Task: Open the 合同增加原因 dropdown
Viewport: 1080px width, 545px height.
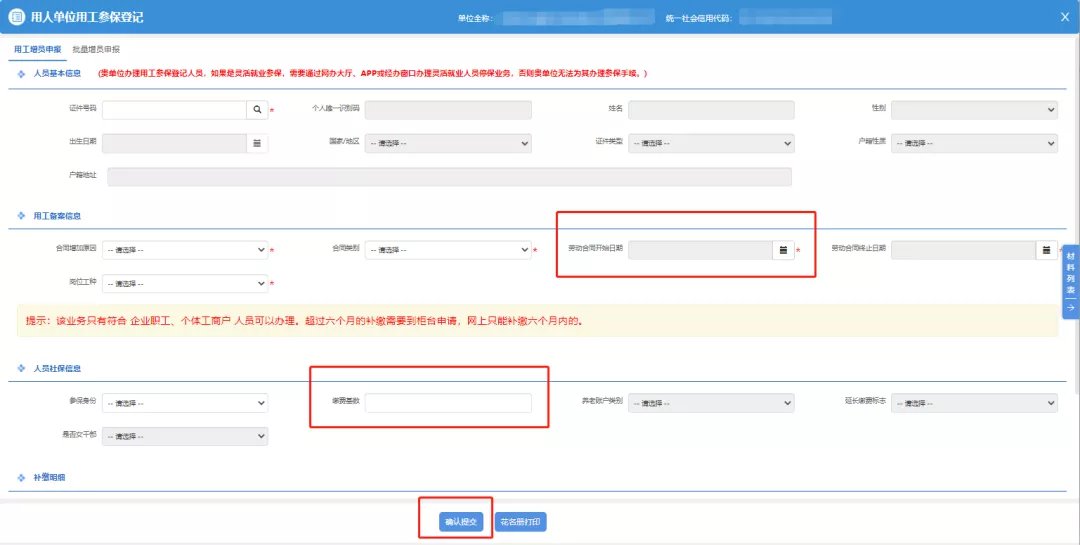Action: coord(185,250)
